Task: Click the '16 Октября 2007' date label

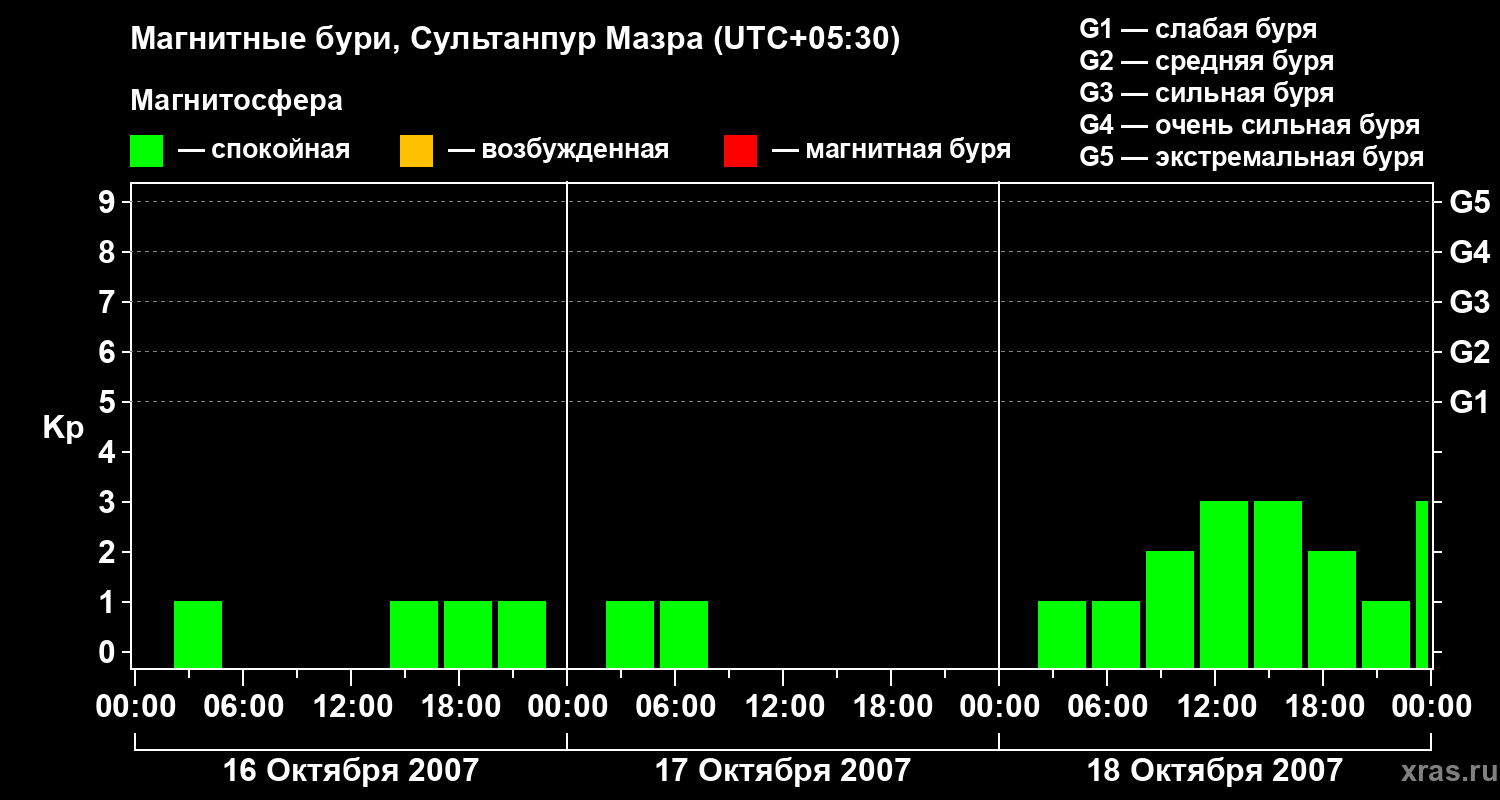Action: [x=350, y=770]
